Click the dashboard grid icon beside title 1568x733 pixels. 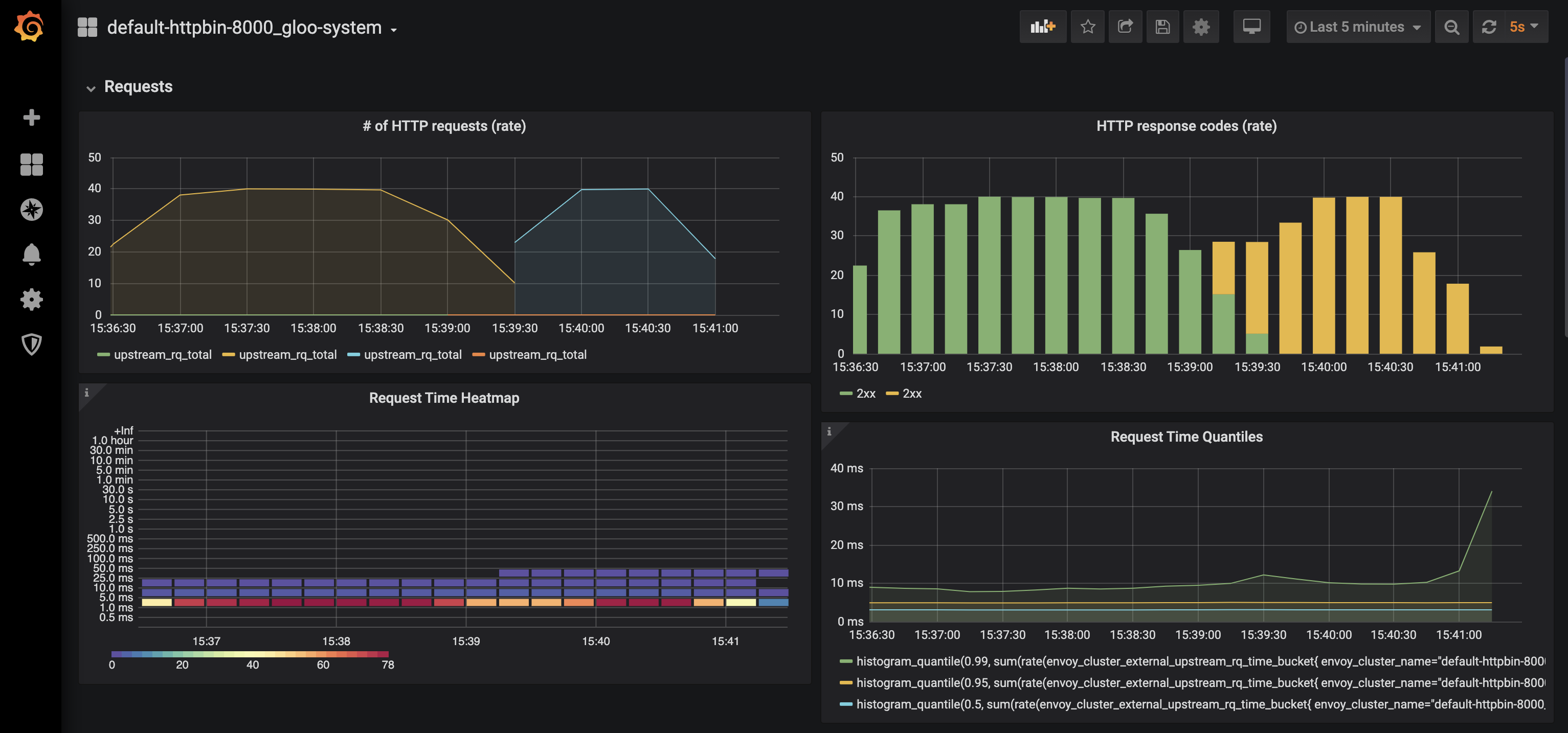tap(87, 28)
